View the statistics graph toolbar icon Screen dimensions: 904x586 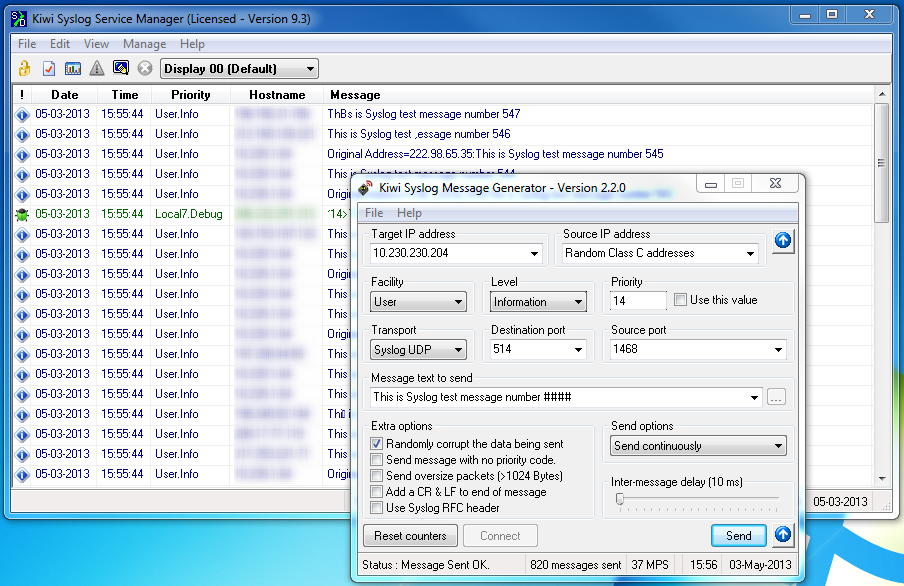71,68
